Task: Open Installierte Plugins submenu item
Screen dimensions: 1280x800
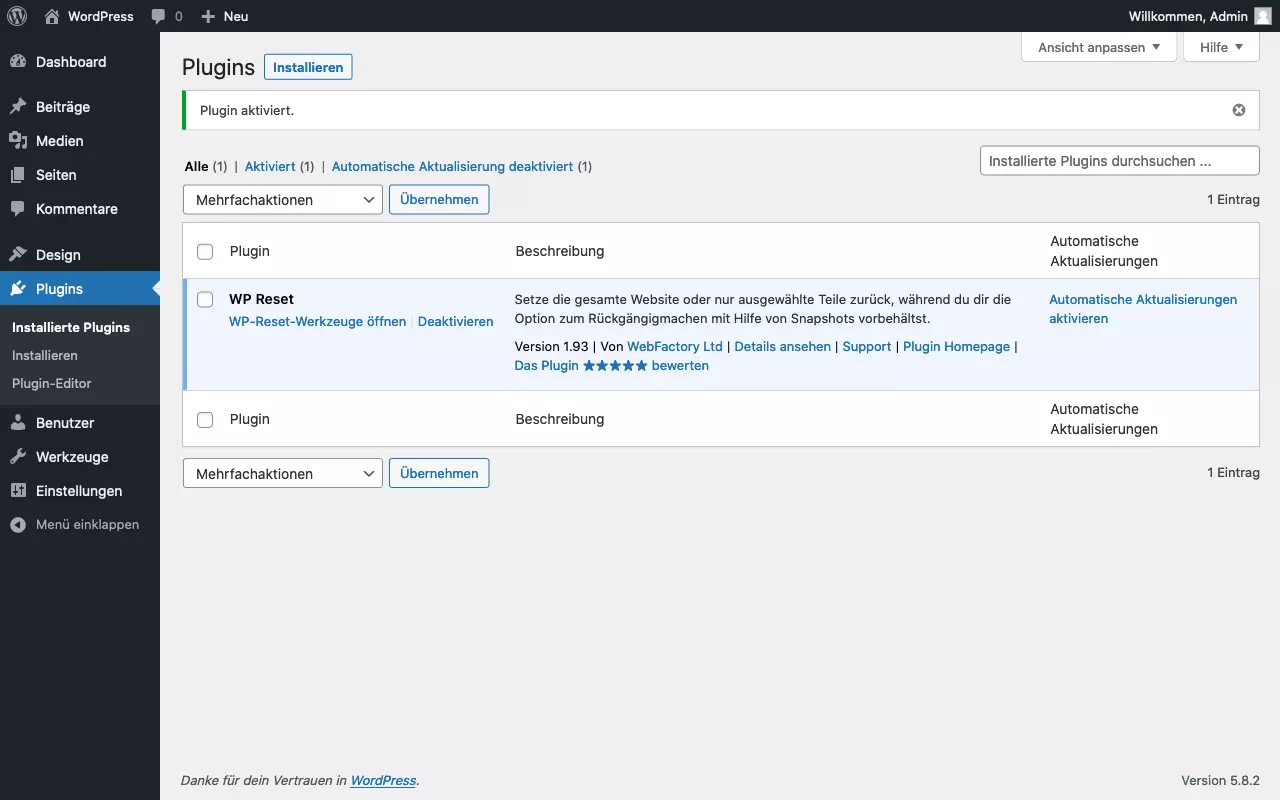Action: (71, 327)
